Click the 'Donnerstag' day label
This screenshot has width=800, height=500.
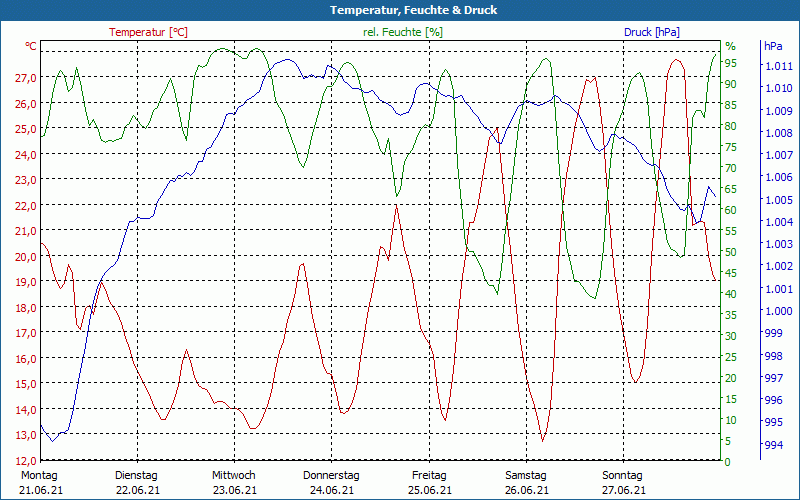(x=331, y=476)
